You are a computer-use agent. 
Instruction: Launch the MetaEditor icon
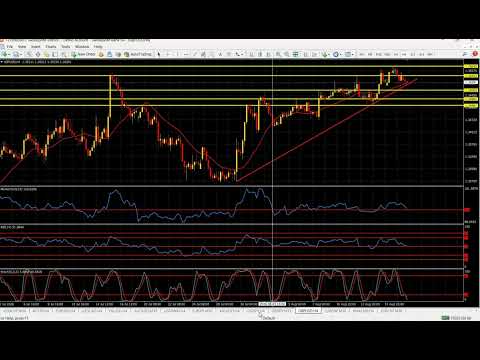(101, 54)
